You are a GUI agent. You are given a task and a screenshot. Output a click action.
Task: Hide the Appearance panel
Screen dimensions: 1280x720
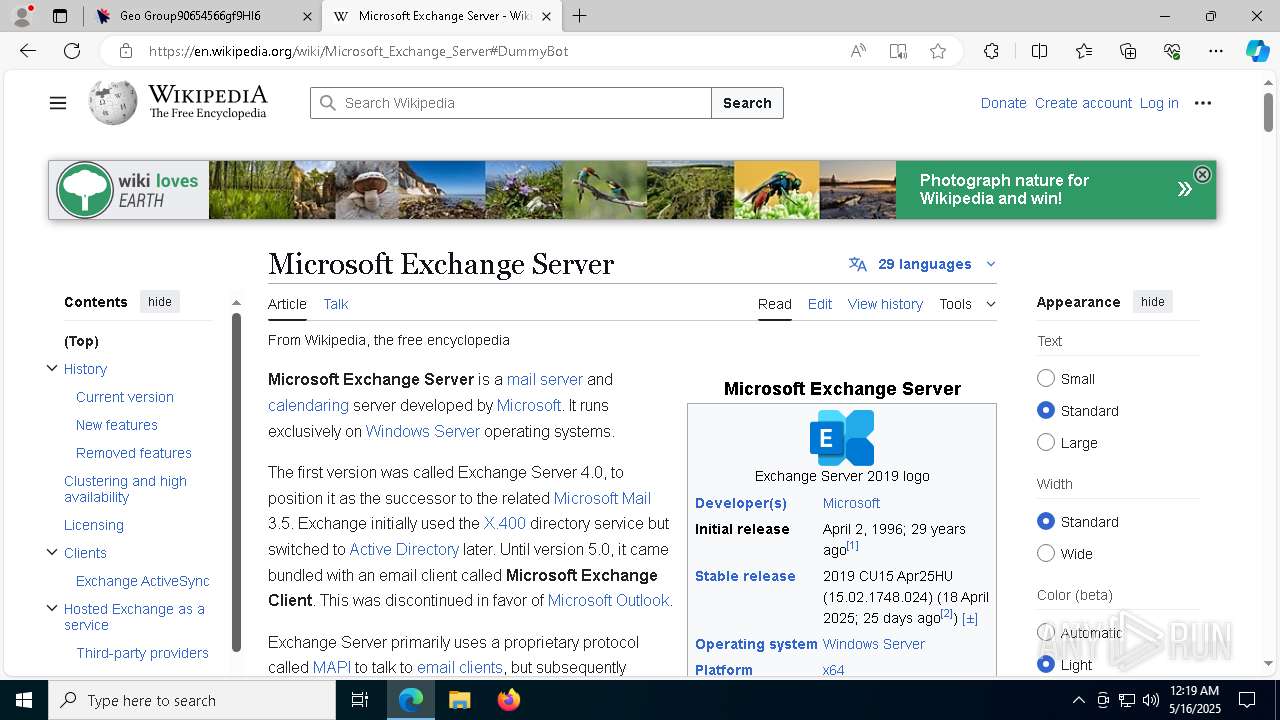coord(1153,302)
